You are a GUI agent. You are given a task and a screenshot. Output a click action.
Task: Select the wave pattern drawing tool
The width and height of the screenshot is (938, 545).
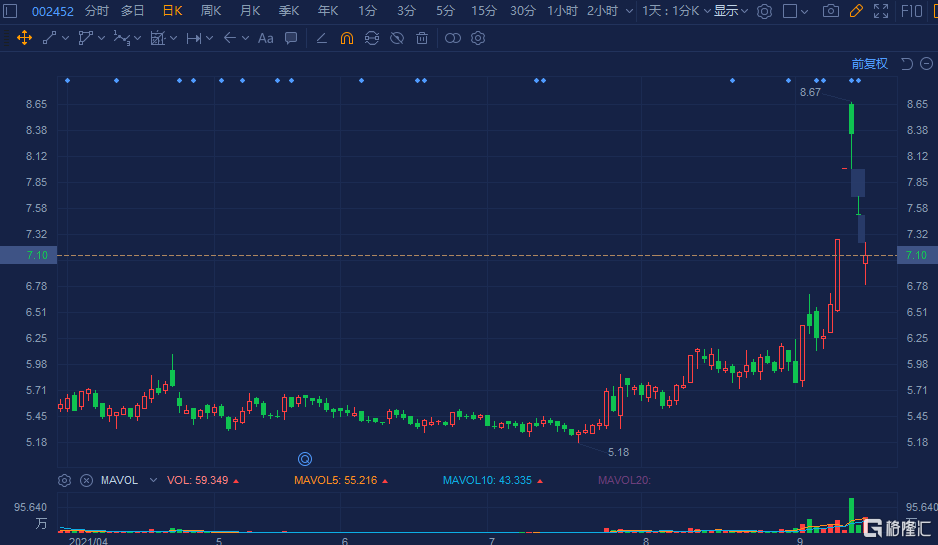121,38
